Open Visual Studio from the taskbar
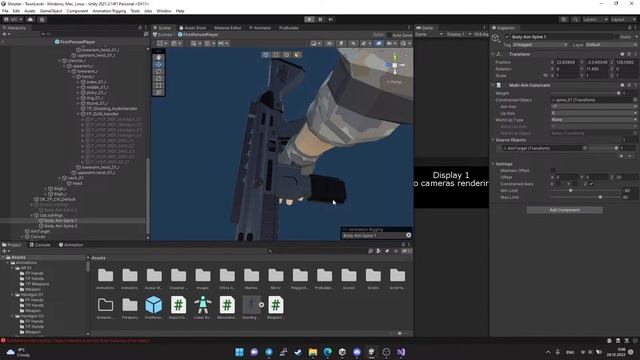 tap(401, 352)
